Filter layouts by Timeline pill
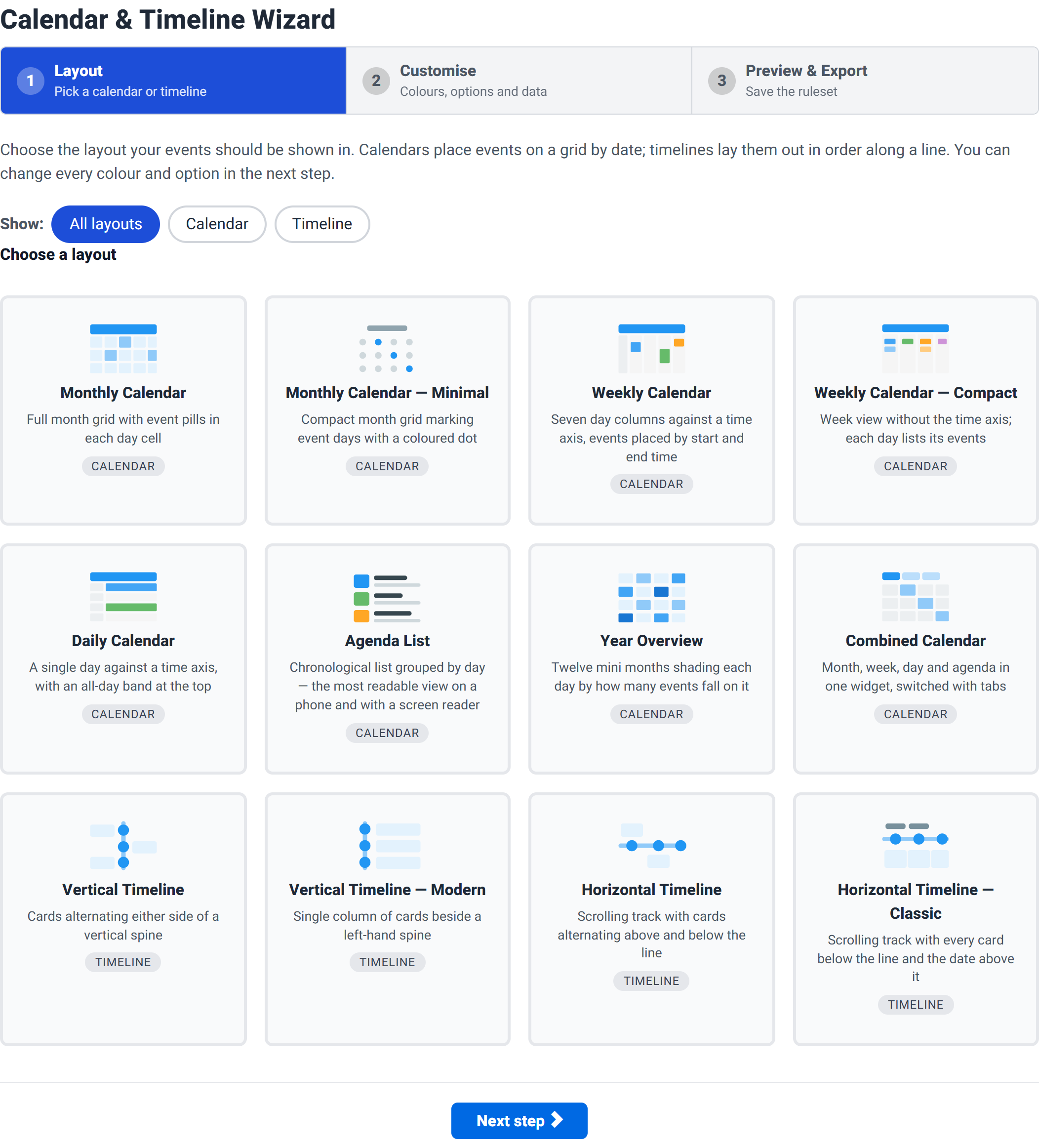 (x=322, y=224)
